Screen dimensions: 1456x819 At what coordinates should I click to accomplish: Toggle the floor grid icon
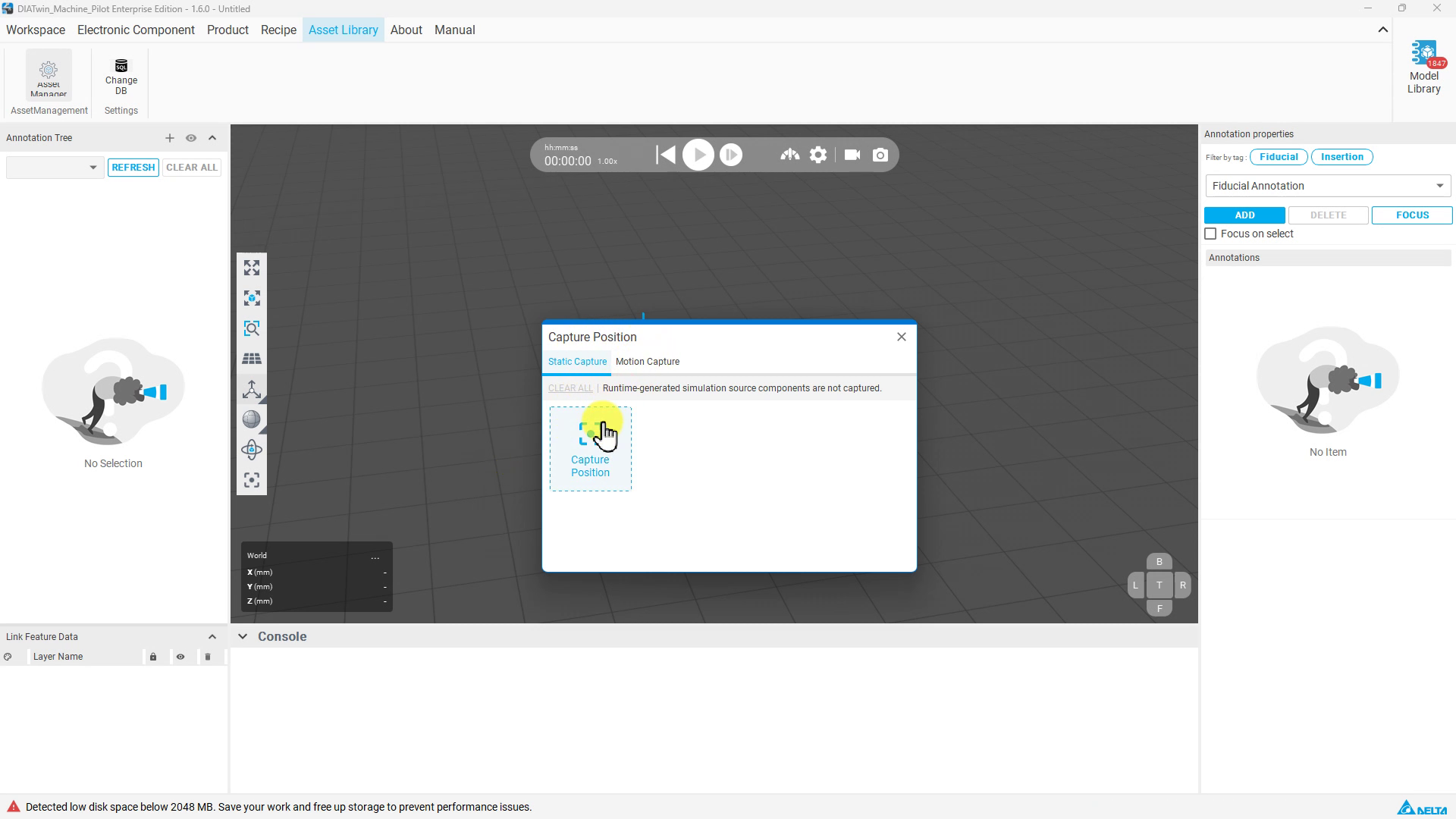252,359
